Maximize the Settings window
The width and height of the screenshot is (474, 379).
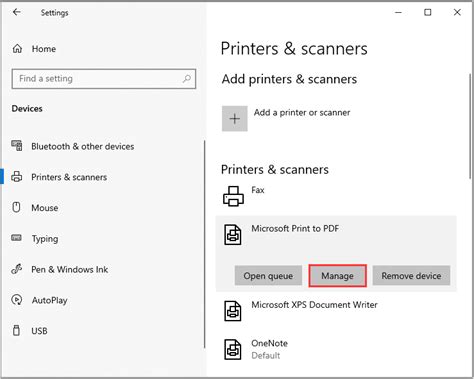428,13
